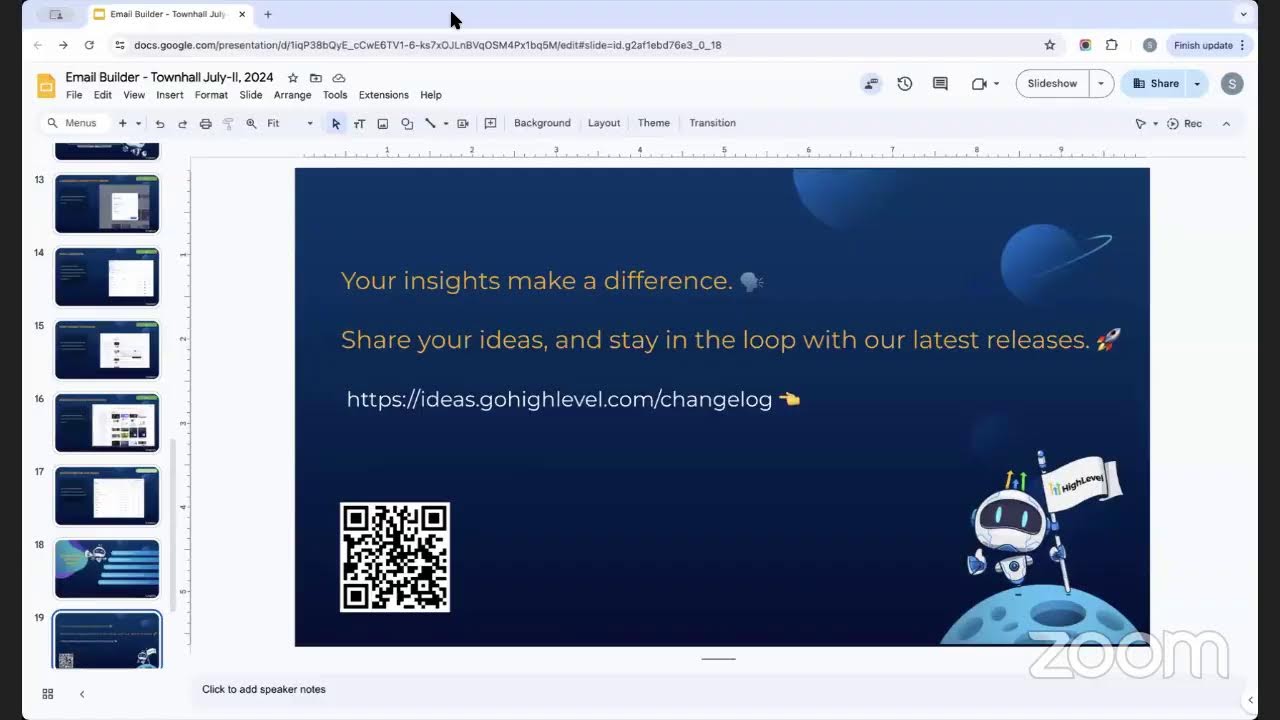The width and height of the screenshot is (1280, 720).
Task: Click the browser back arrow
Action: point(38,45)
